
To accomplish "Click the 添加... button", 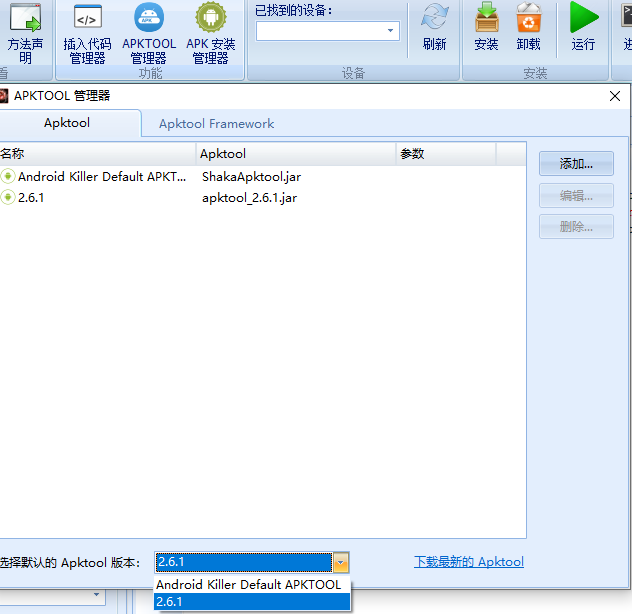I will click(x=576, y=164).
